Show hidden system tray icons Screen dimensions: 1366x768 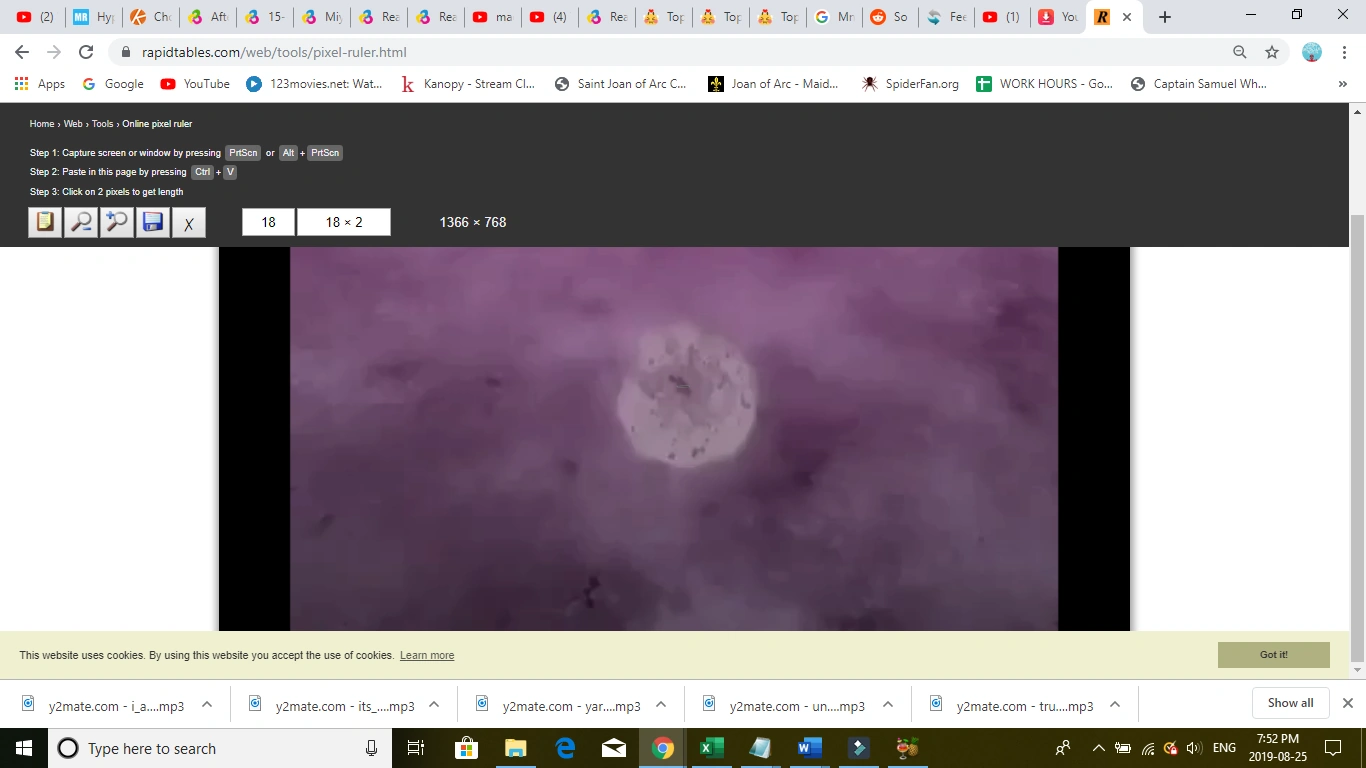click(x=1098, y=748)
